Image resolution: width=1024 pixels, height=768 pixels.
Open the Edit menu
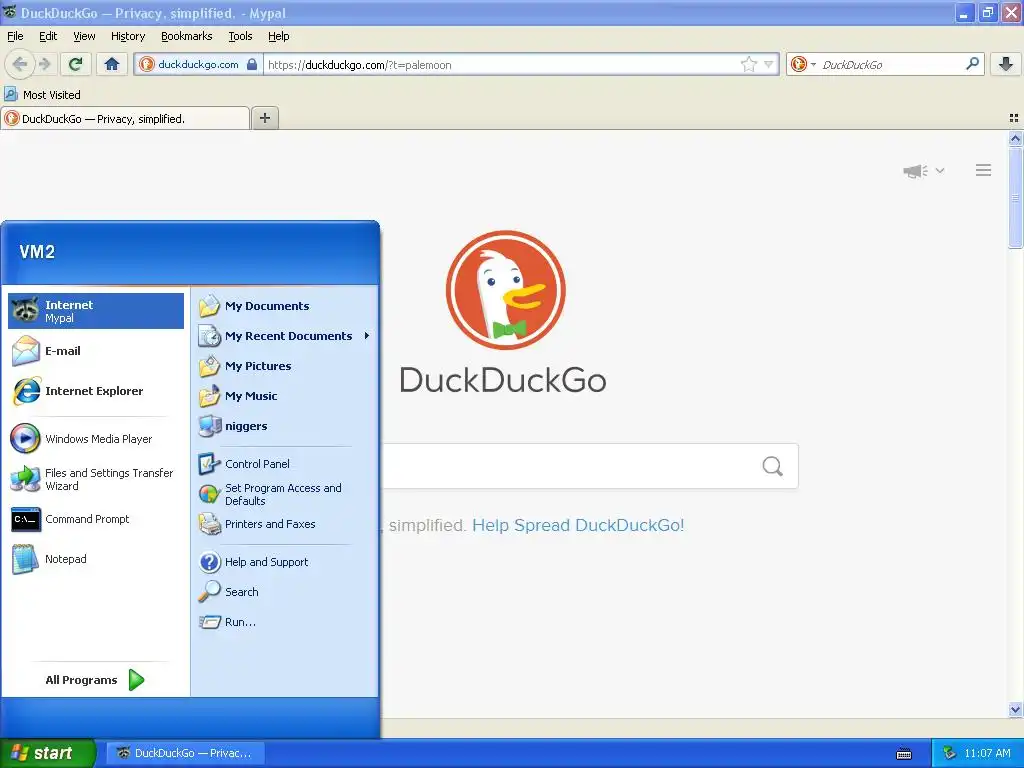coord(48,36)
